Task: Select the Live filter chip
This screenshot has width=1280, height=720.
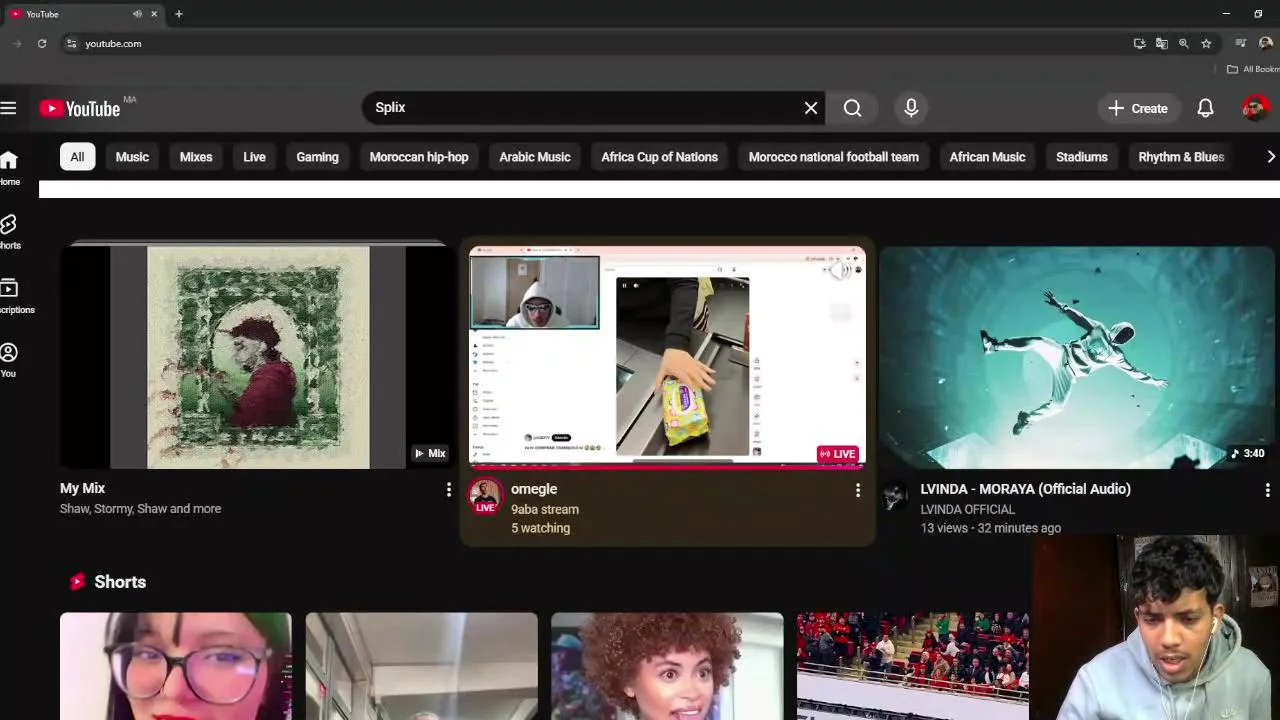Action: [254, 157]
